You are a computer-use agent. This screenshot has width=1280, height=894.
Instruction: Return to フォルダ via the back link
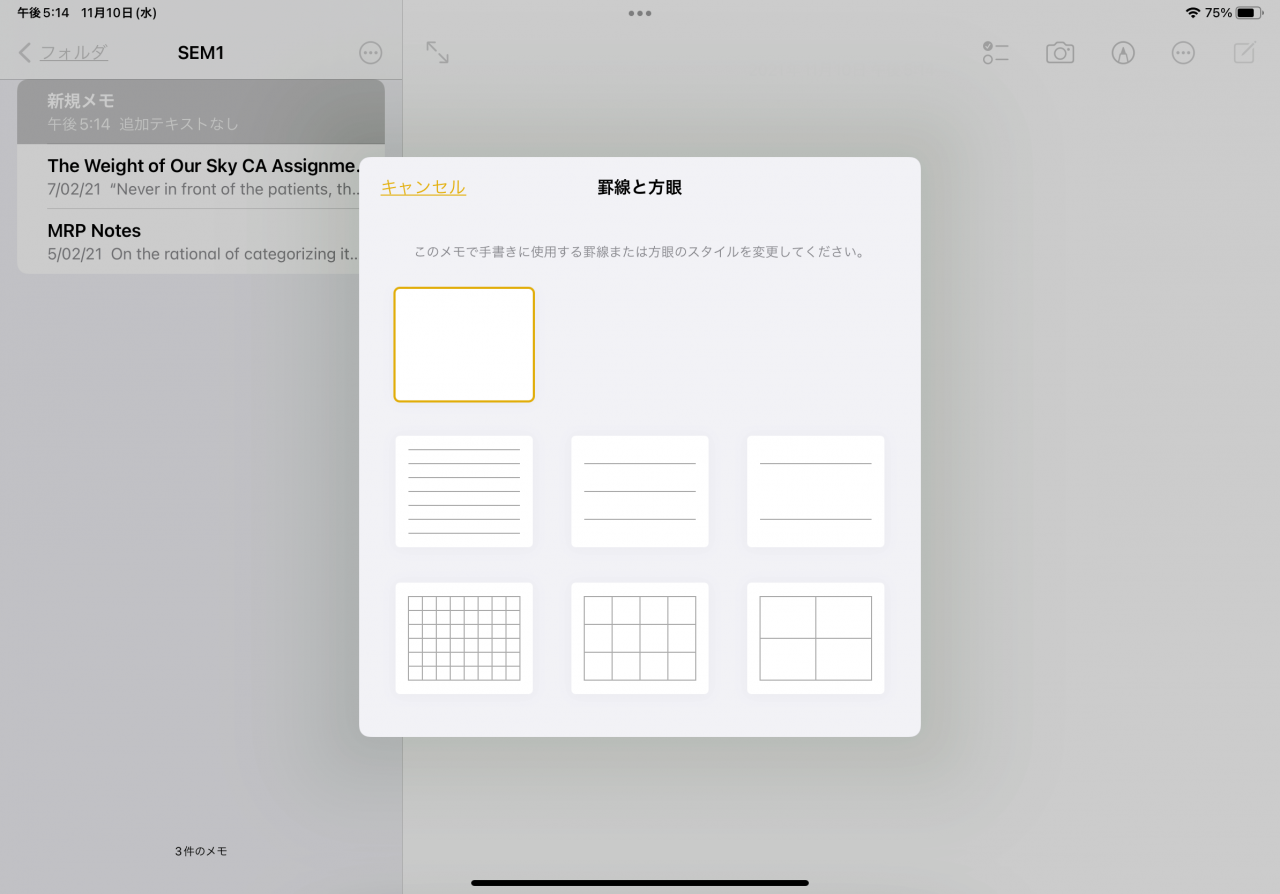[x=62, y=52]
